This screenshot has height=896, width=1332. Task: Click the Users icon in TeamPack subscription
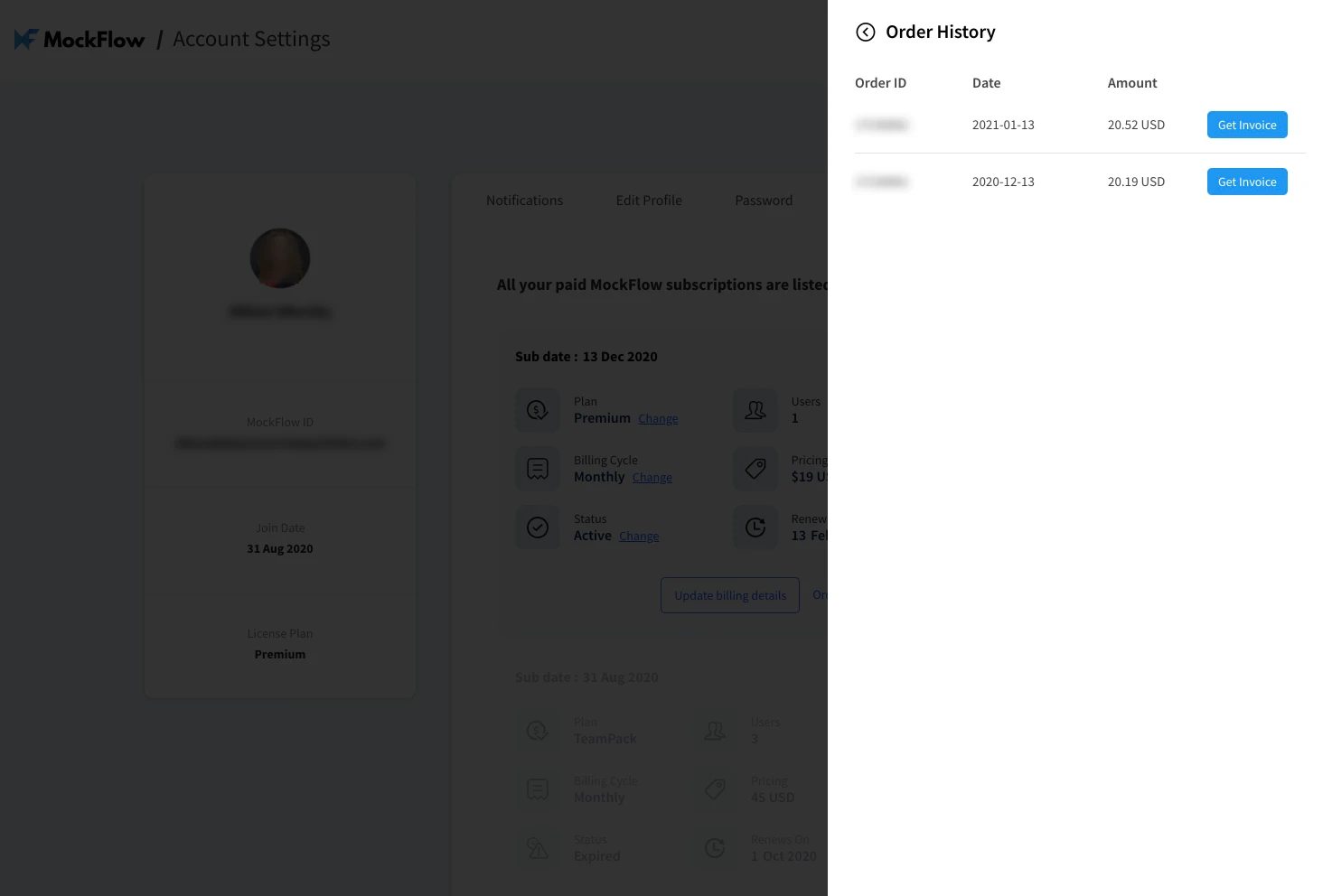pyautogui.click(x=715, y=731)
